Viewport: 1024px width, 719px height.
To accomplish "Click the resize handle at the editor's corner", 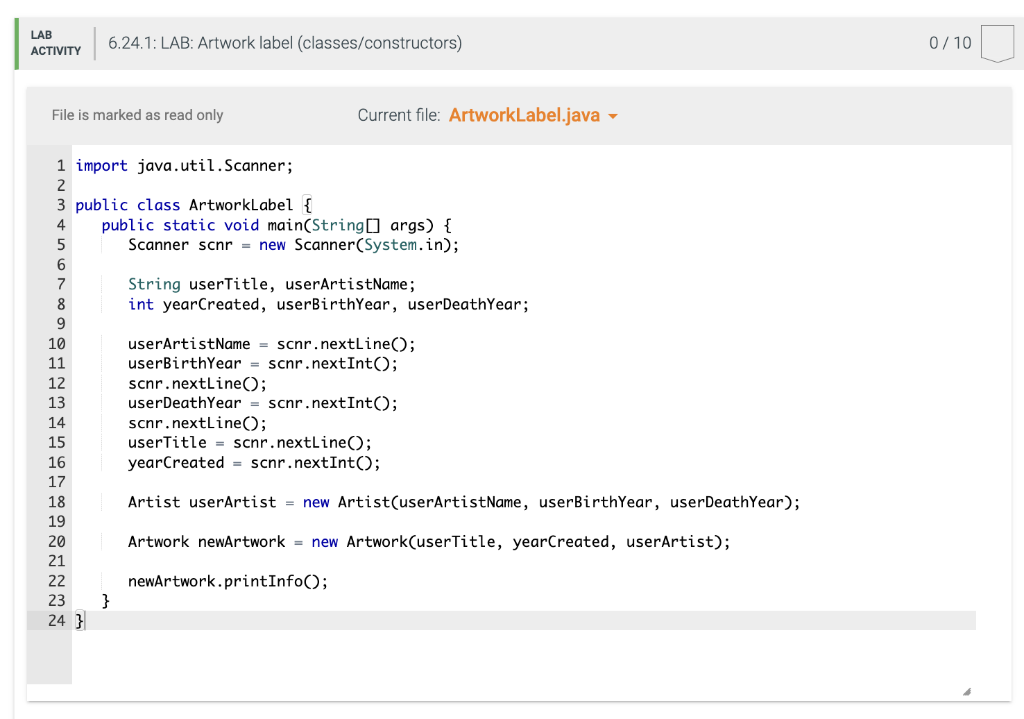I will 966,690.
